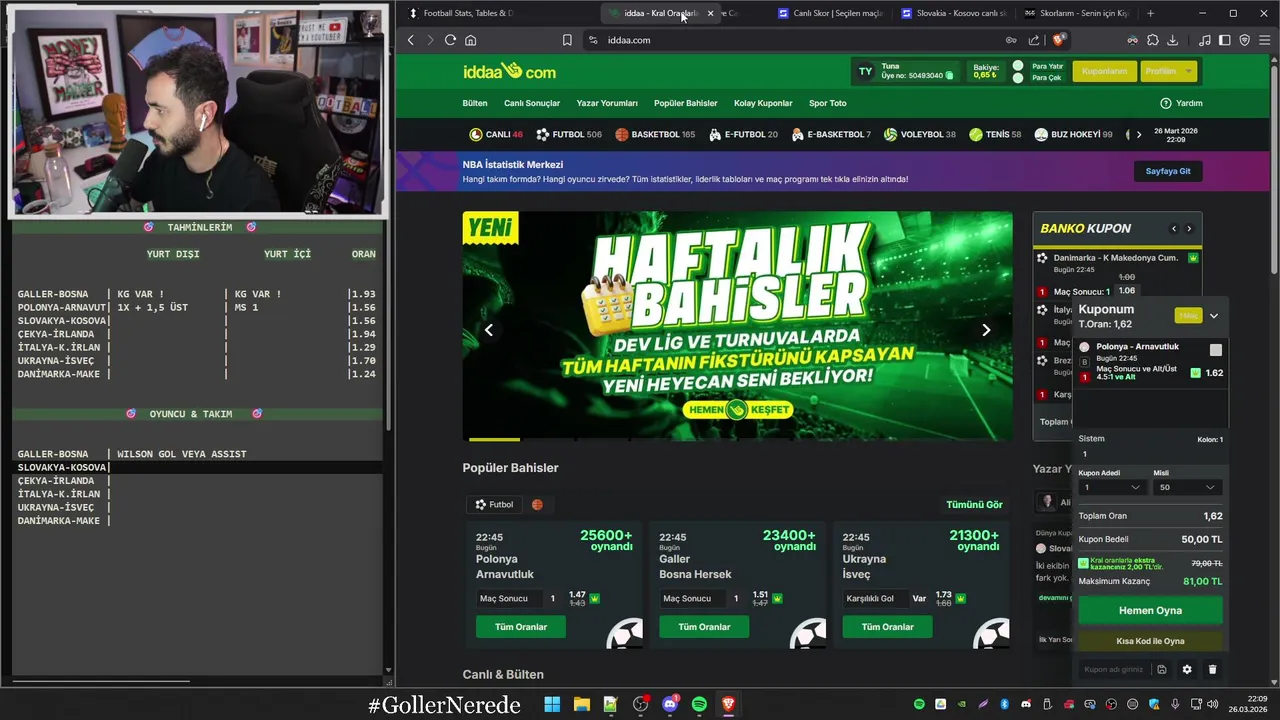Toggle the B banko marker on coupon
The height and width of the screenshot is (720, 1280).
pyautogui.click(x=1085, y=362)
